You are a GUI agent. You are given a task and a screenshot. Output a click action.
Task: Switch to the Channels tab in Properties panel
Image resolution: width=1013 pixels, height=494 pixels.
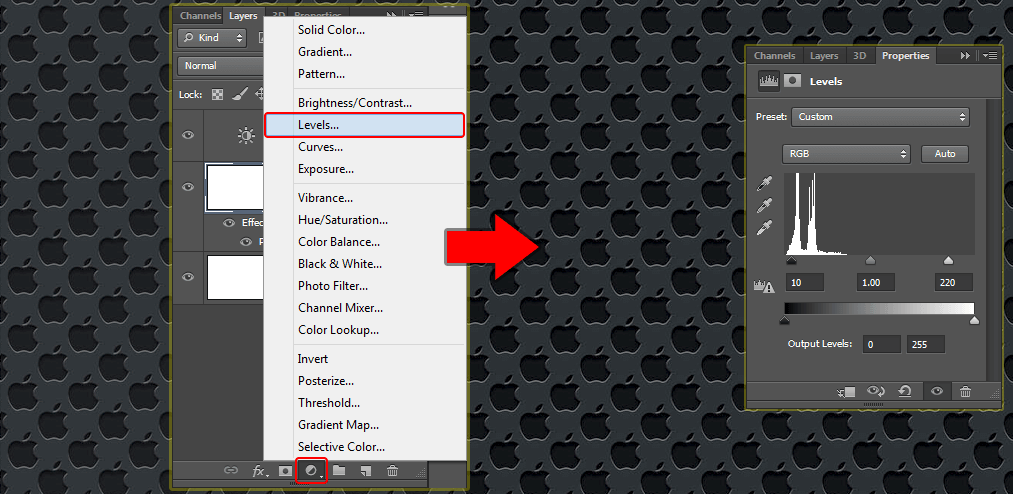click(774, 56)
